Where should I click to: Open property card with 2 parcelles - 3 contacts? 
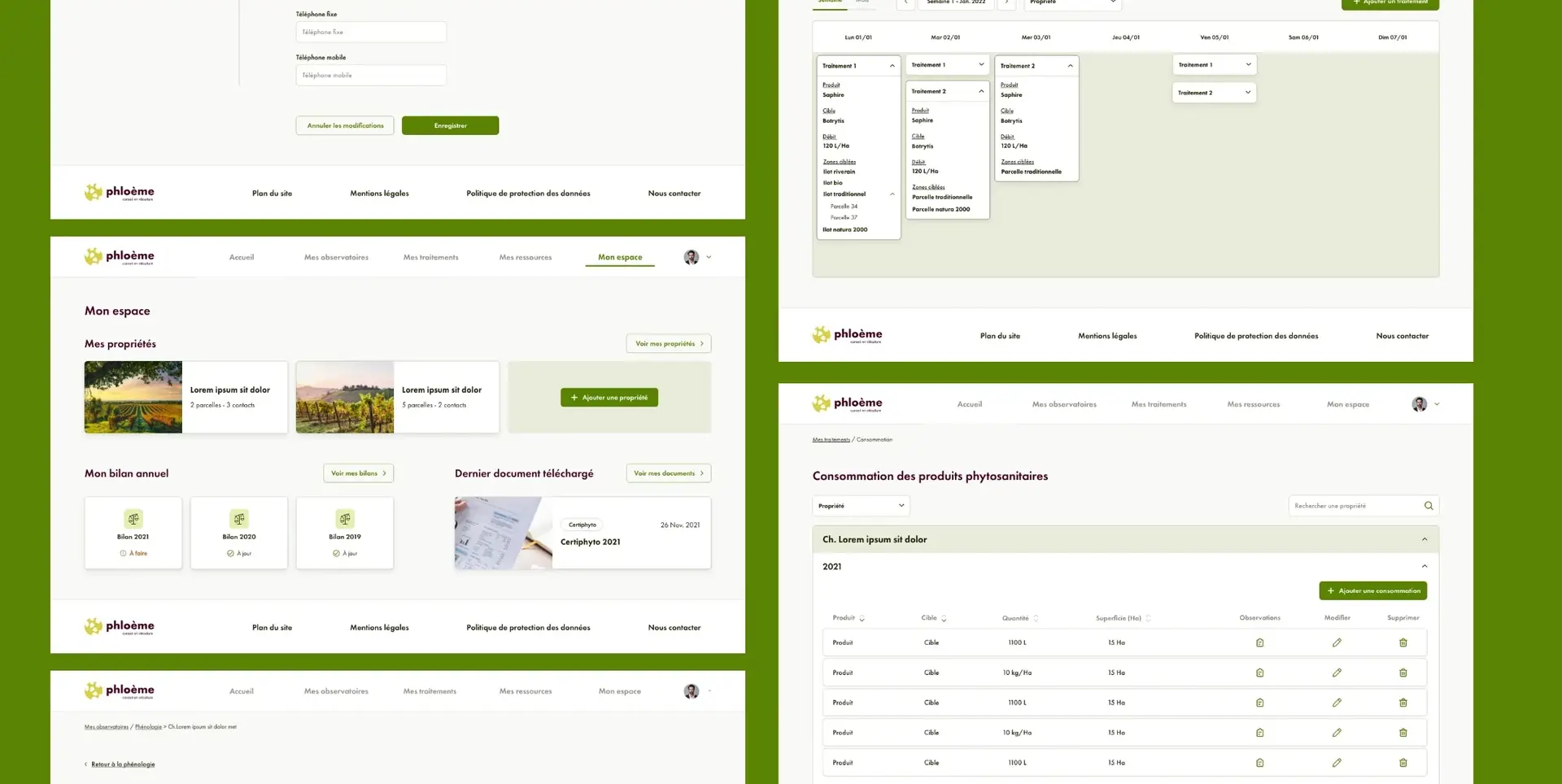tap(186, 398)
